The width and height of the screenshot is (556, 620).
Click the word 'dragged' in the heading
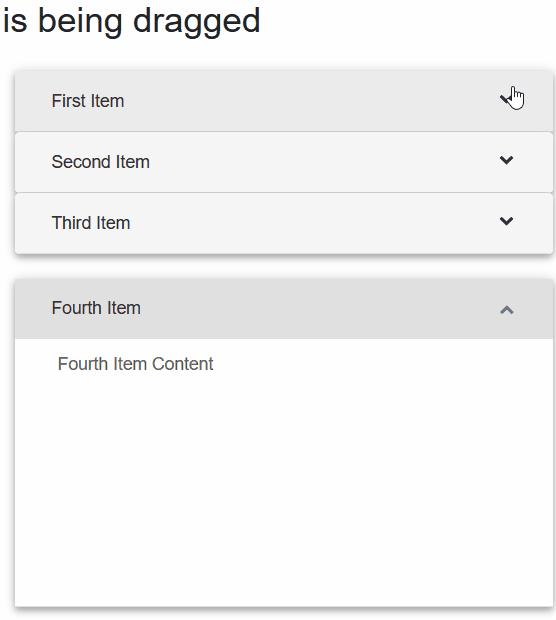pyautogui.click(x=197, y=23)
